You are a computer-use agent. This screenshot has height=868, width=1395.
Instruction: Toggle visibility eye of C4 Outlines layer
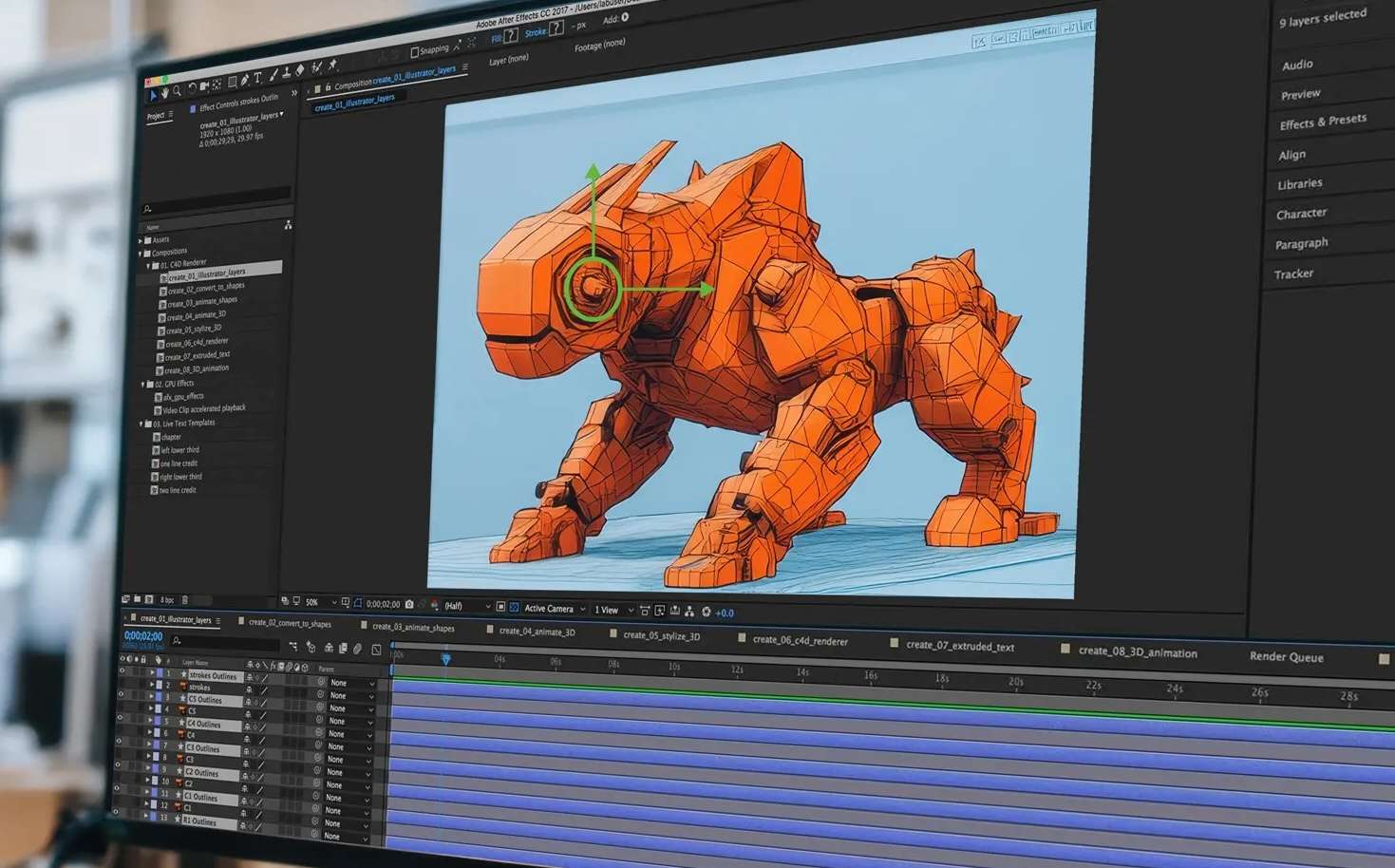pos(120,717)
